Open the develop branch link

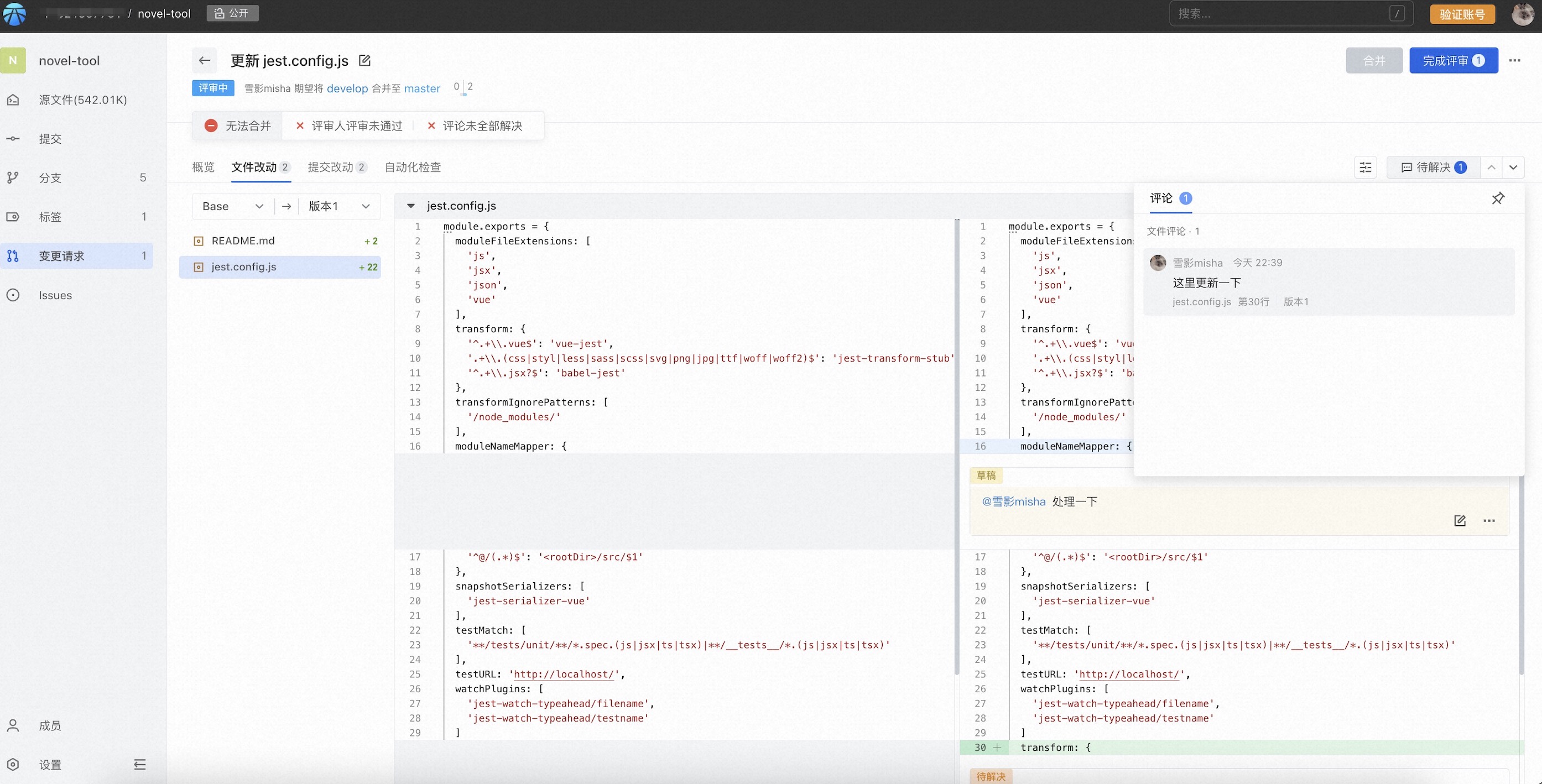(347, 88)
